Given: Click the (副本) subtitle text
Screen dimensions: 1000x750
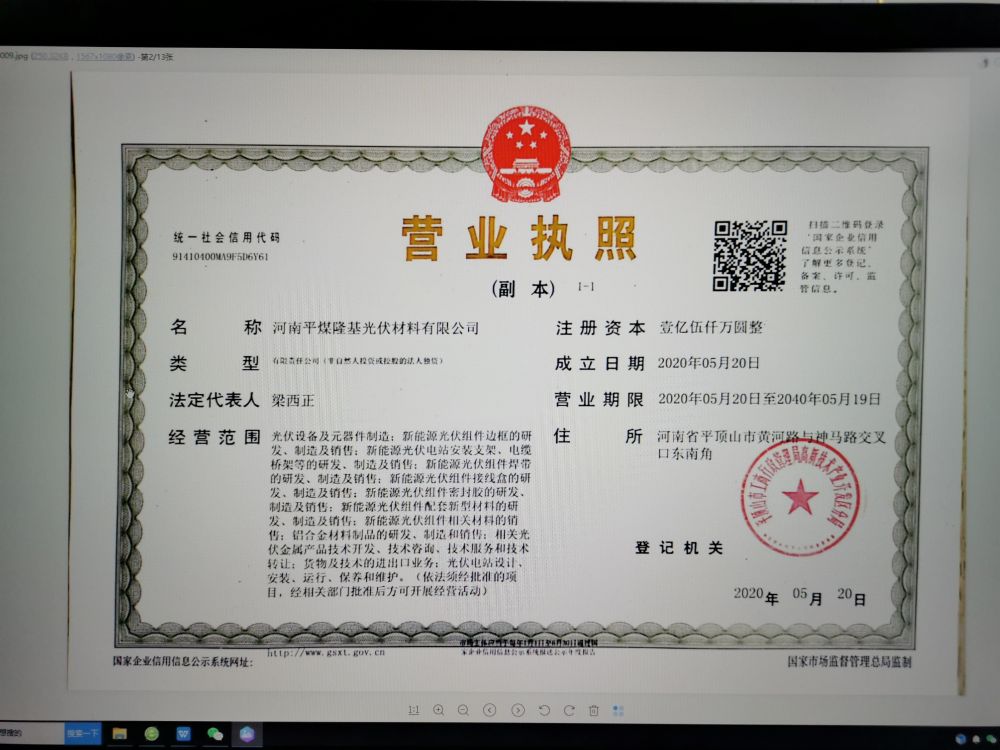Looking at the screenshot, I should pos(524,289).
